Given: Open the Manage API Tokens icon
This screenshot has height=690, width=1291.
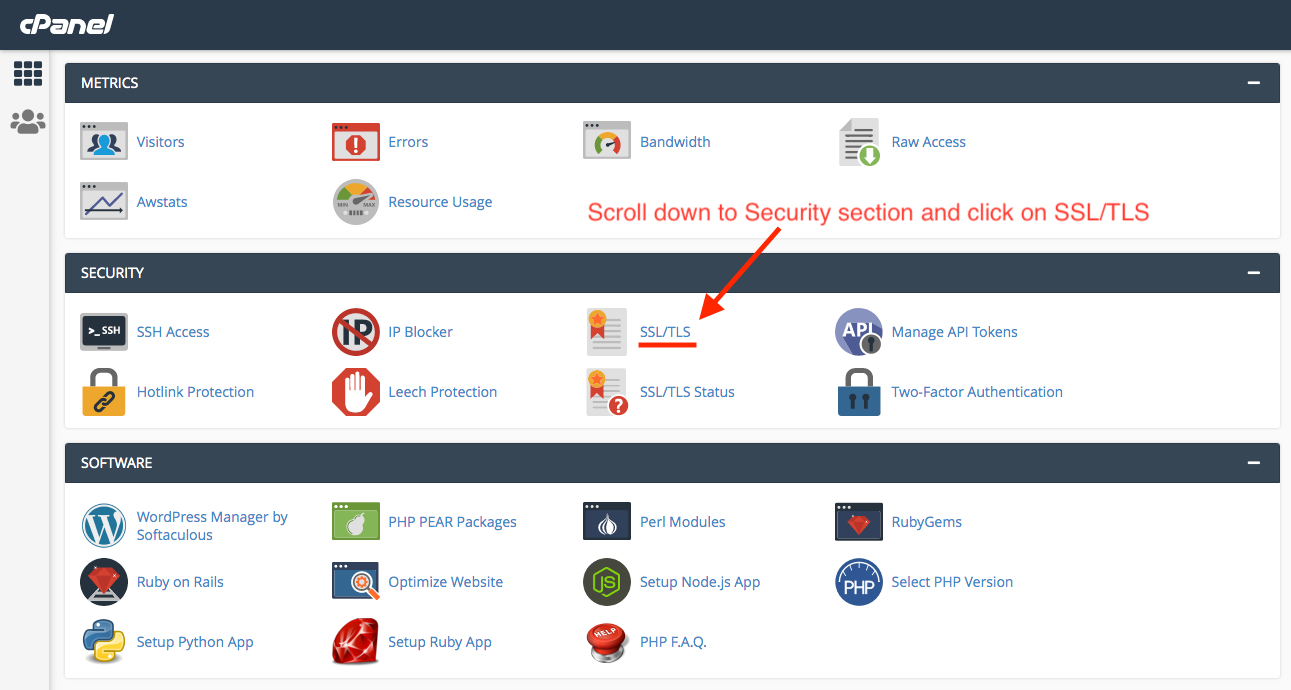Looking at the screenshot, I should click(x=859, y=332).
